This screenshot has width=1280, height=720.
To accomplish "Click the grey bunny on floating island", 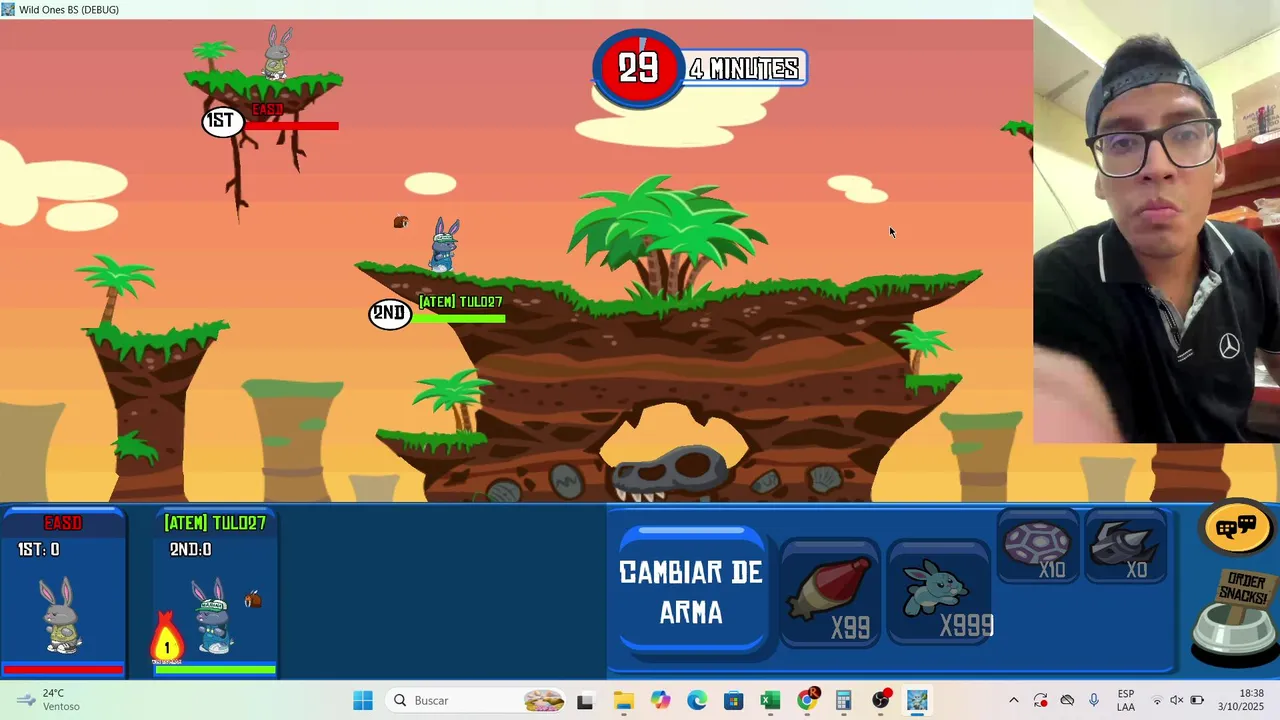I will pyautogui.click(x=277, y=52).
